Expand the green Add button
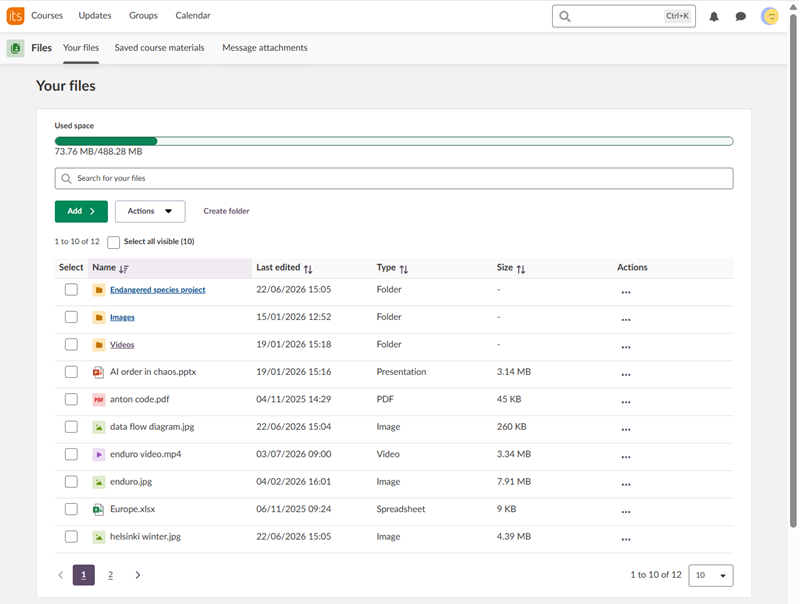The height and width of the screenshot is (604, 800). (81, 211)
